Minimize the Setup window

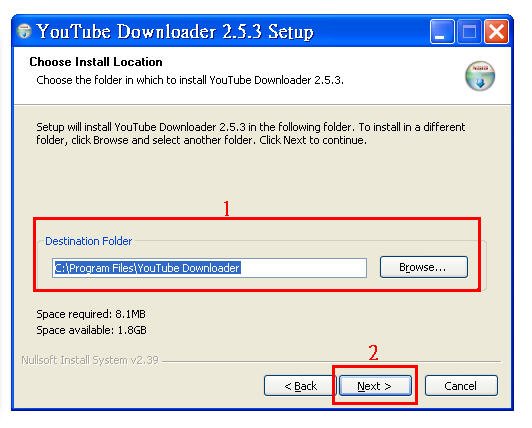[x=442, y=32]
